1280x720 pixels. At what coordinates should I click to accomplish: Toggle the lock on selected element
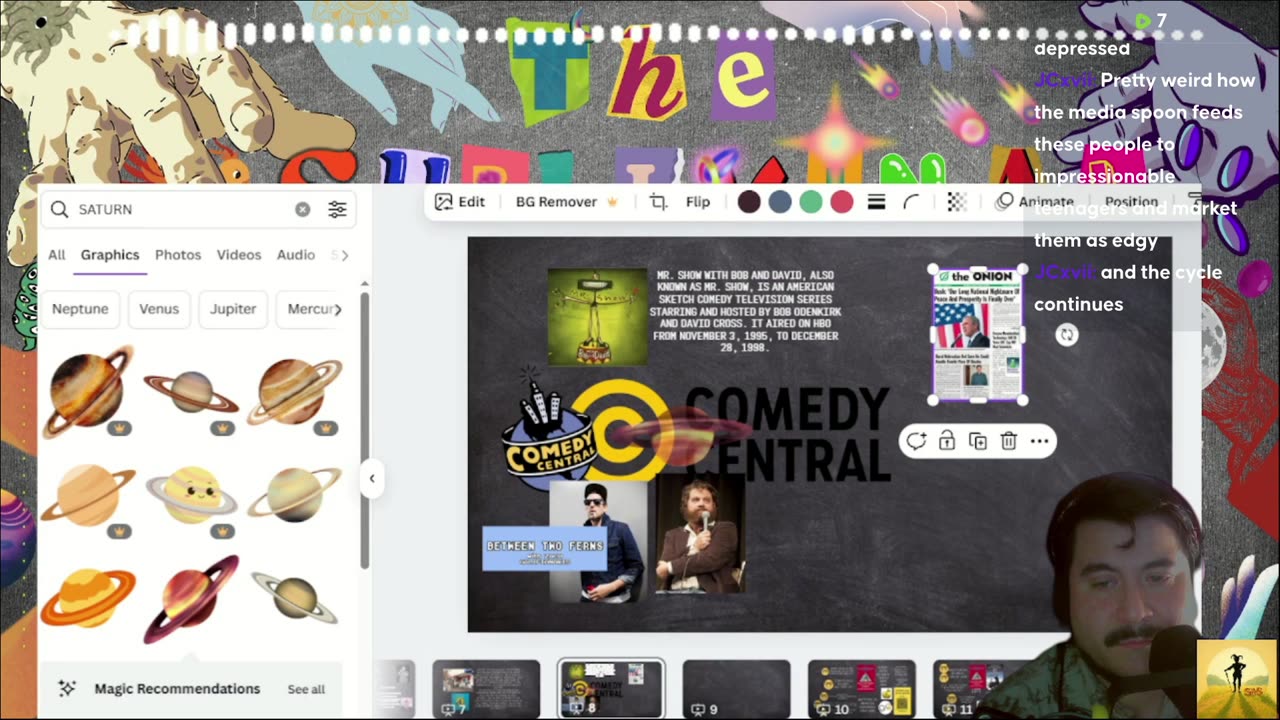[x=947, y=441]
